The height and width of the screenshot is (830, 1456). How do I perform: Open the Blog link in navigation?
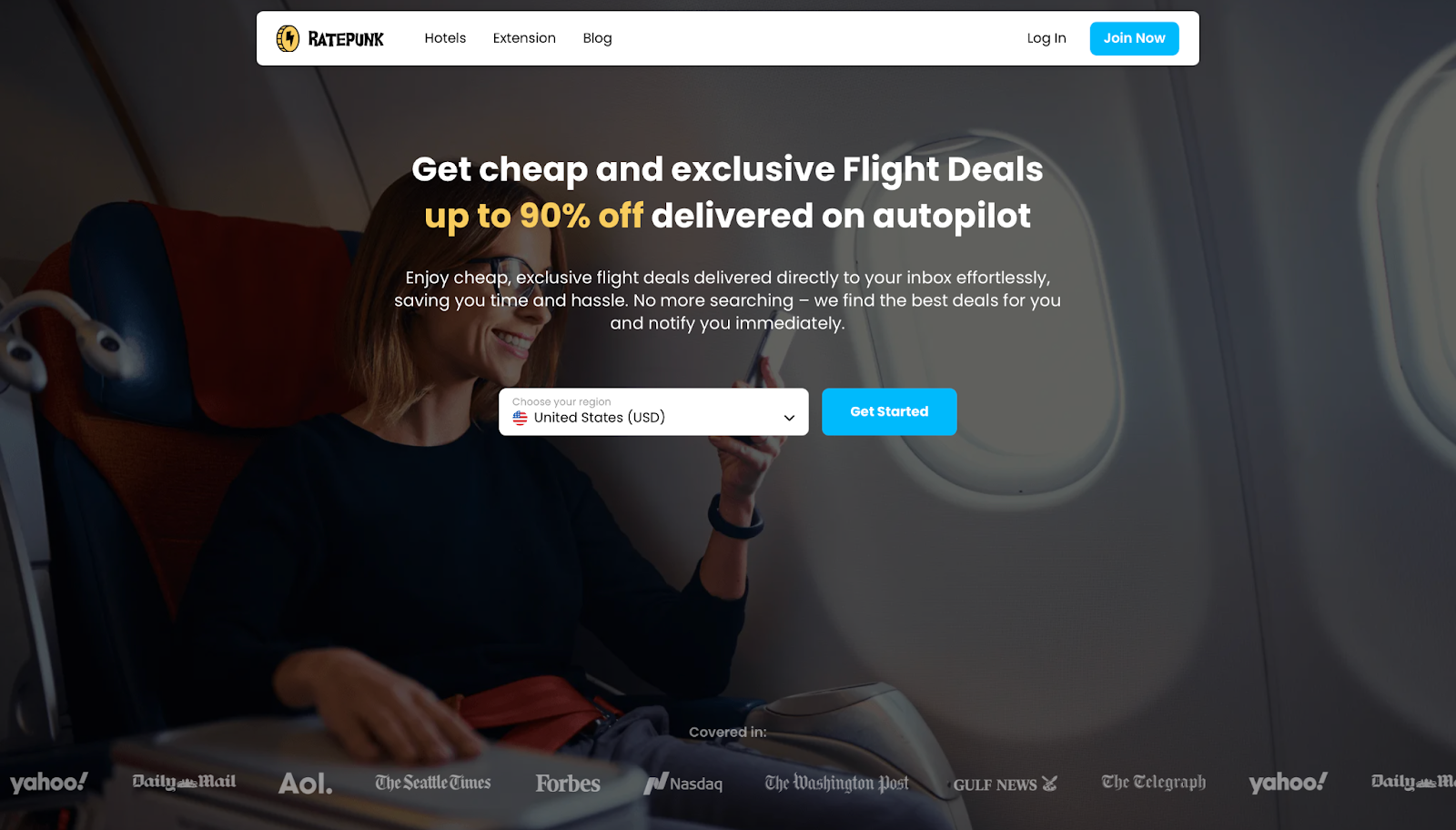pos(597,38)
